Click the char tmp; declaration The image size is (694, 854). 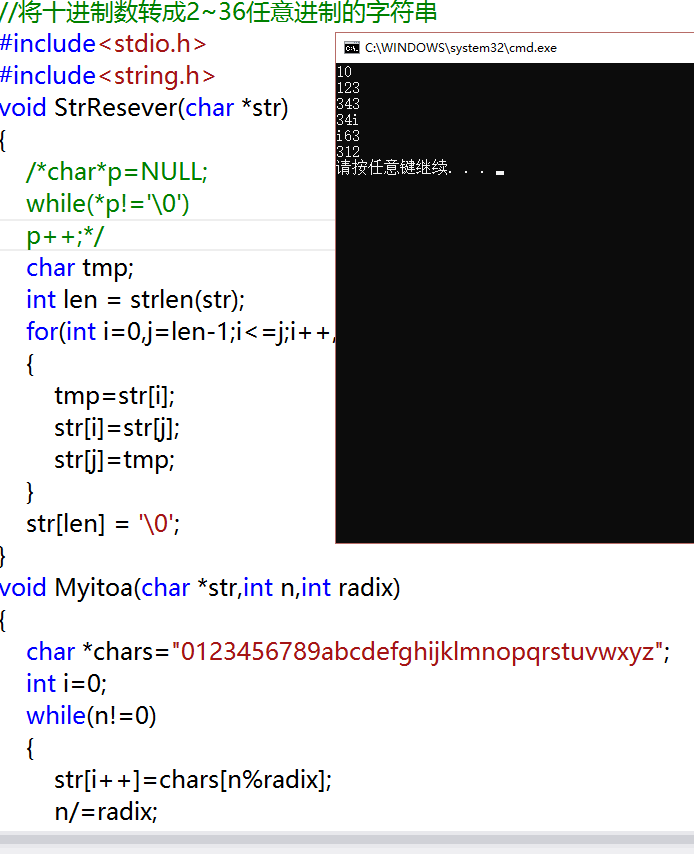click(80, 268)
